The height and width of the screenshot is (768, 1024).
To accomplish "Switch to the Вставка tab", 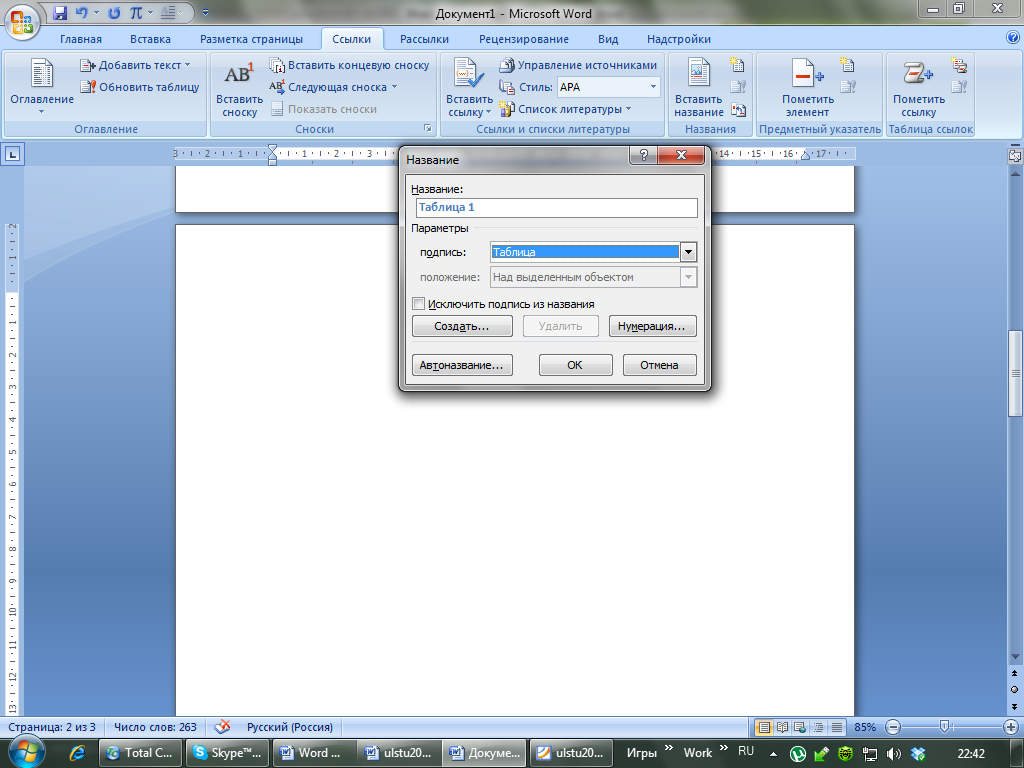I will tap(150, 39).
